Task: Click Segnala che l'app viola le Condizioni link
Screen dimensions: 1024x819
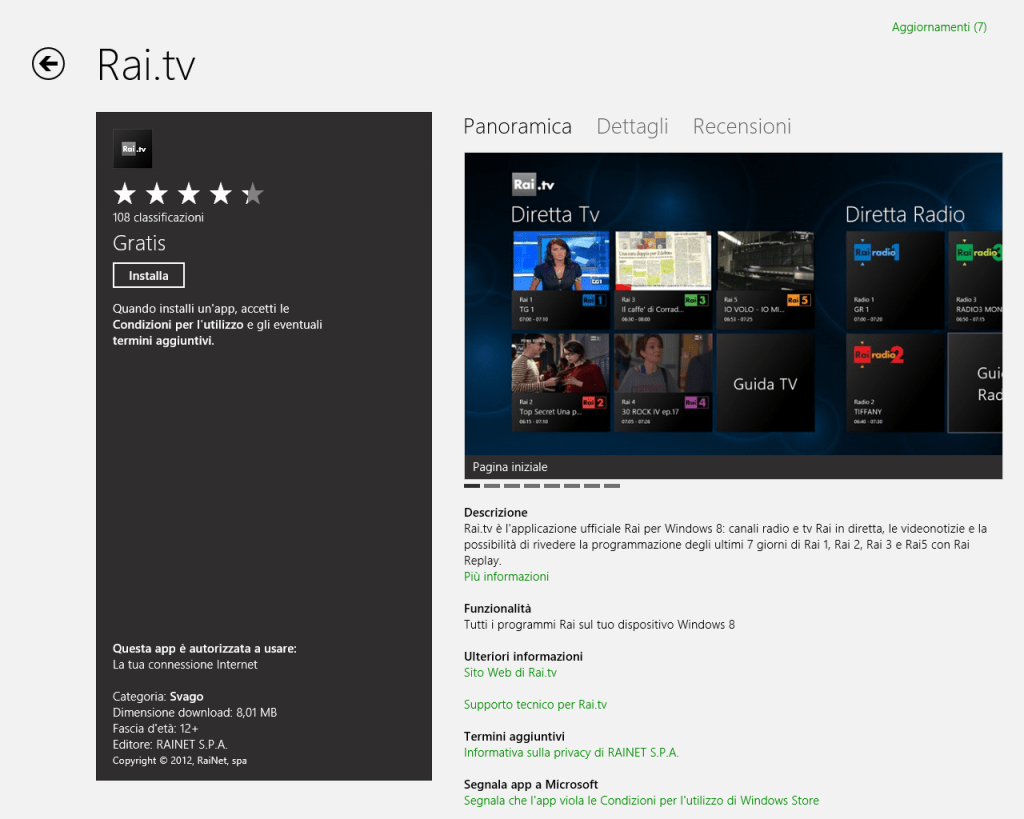Action: click(x=641, y=801)
